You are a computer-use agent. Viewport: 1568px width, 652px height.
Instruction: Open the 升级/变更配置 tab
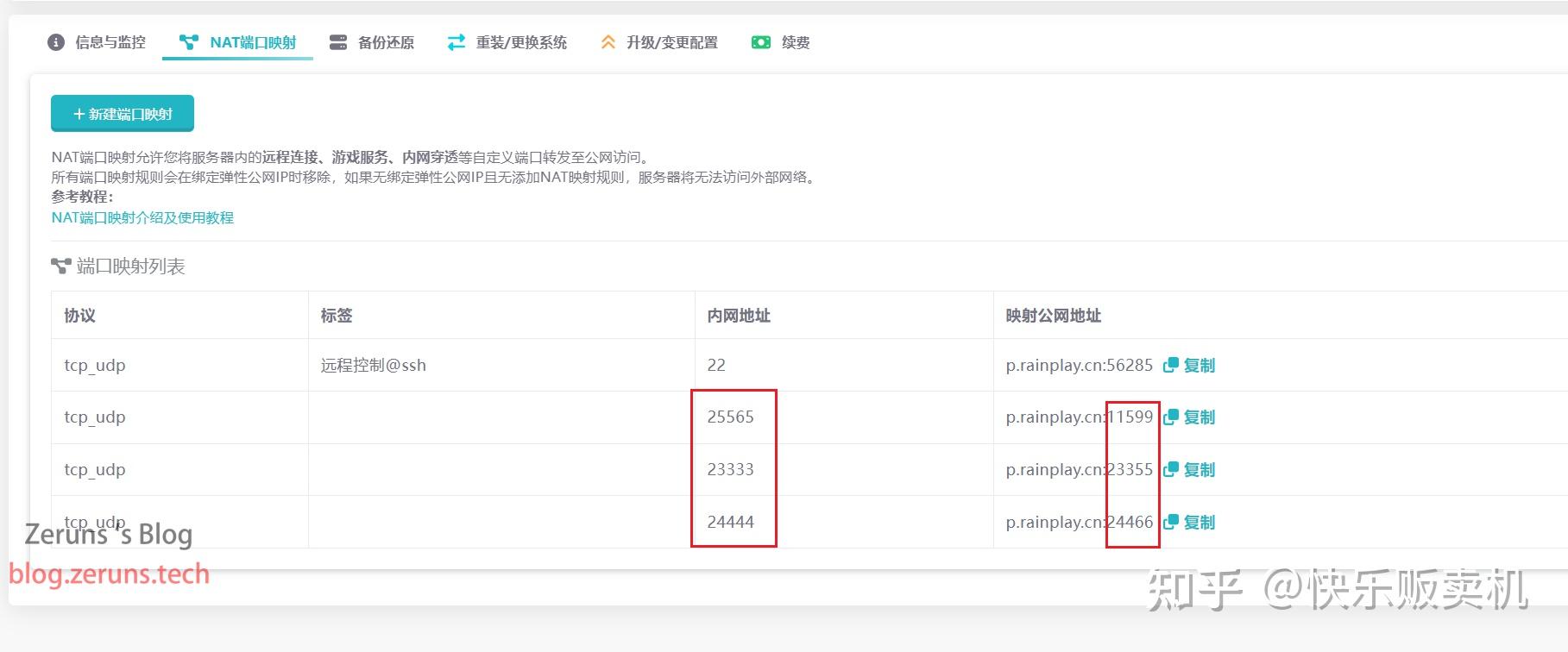coord(658,42)
